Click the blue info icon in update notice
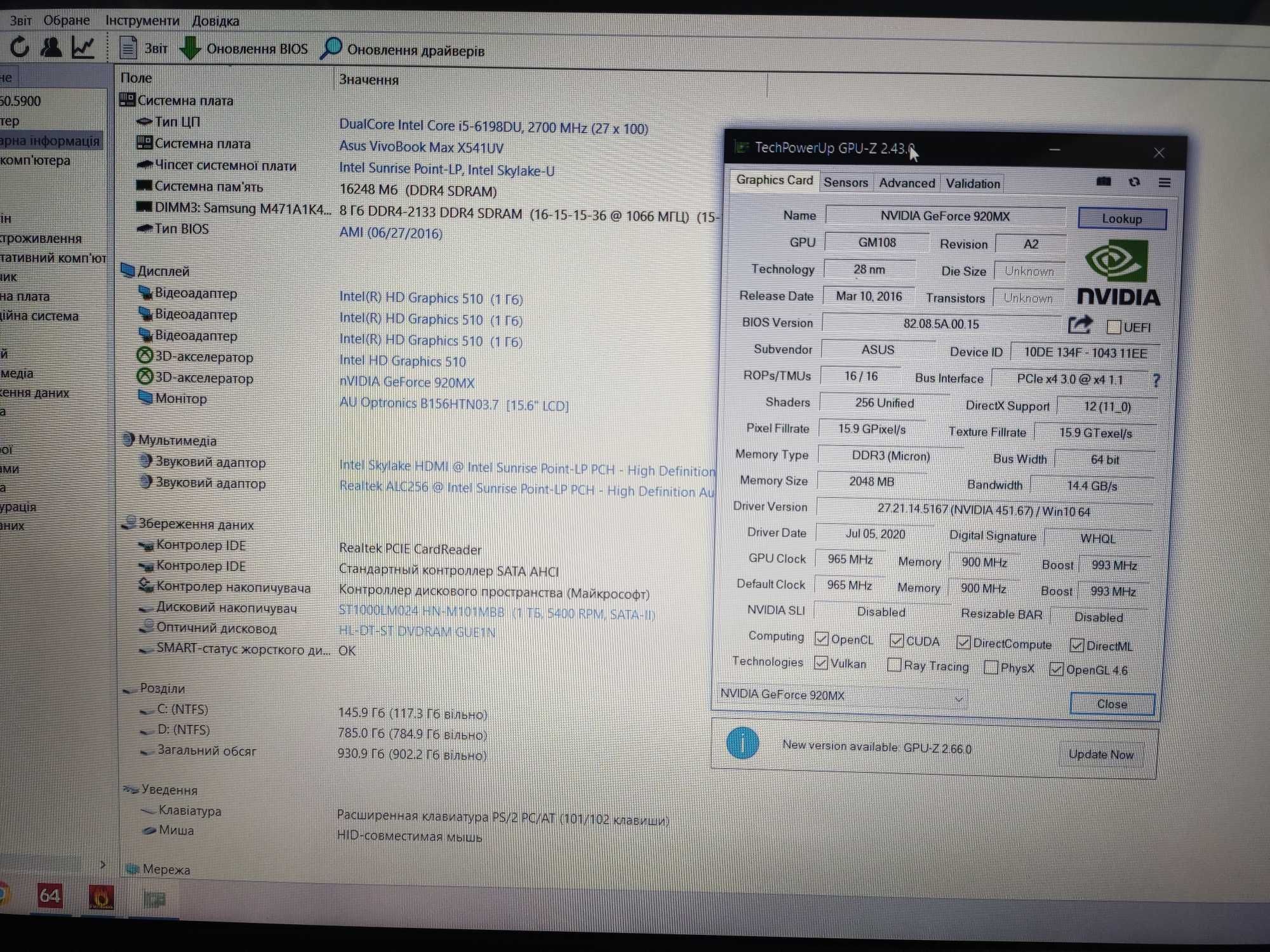Screen dimensions: 1270x952 (742, 743)
